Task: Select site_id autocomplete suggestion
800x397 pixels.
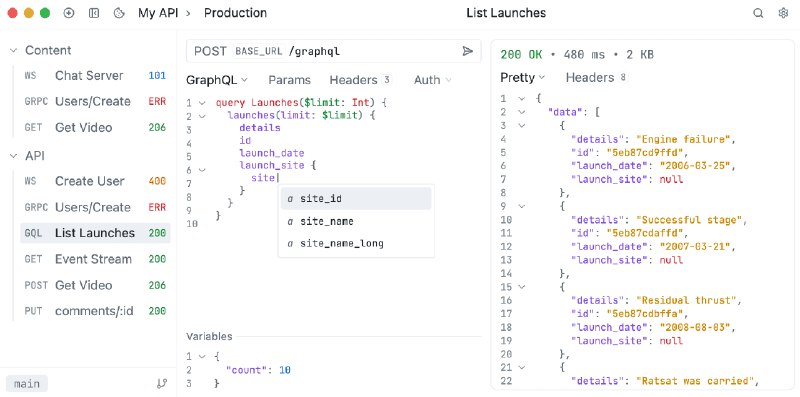Action: (356, 198)
